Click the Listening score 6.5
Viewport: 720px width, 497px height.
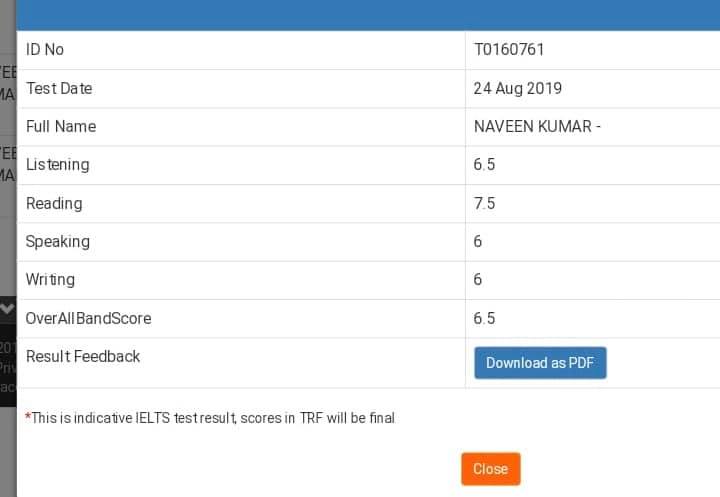click(484, 165)
